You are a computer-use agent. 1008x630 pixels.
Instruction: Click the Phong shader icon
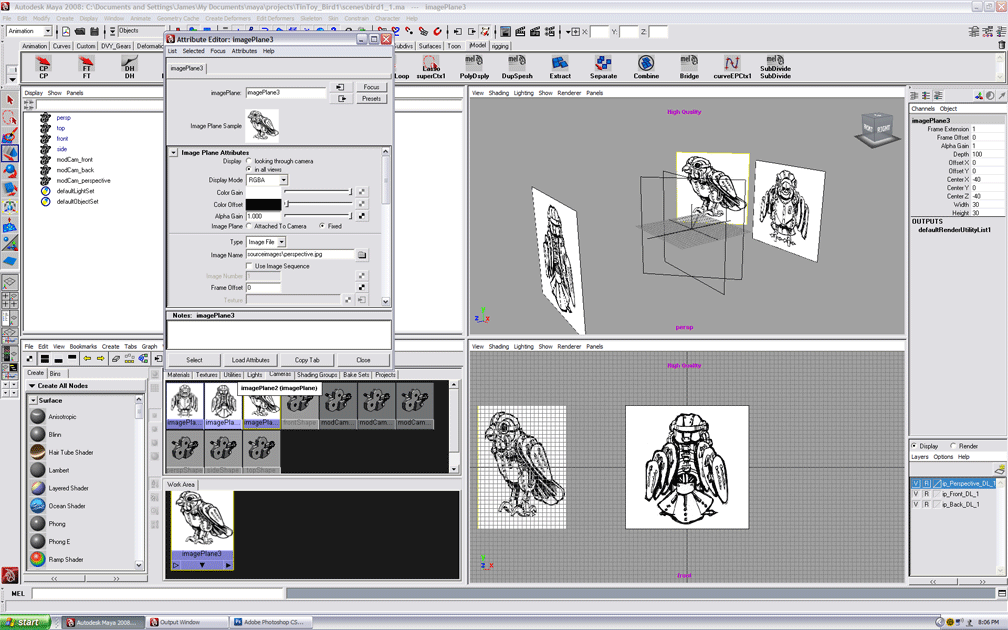coord(38,523)
